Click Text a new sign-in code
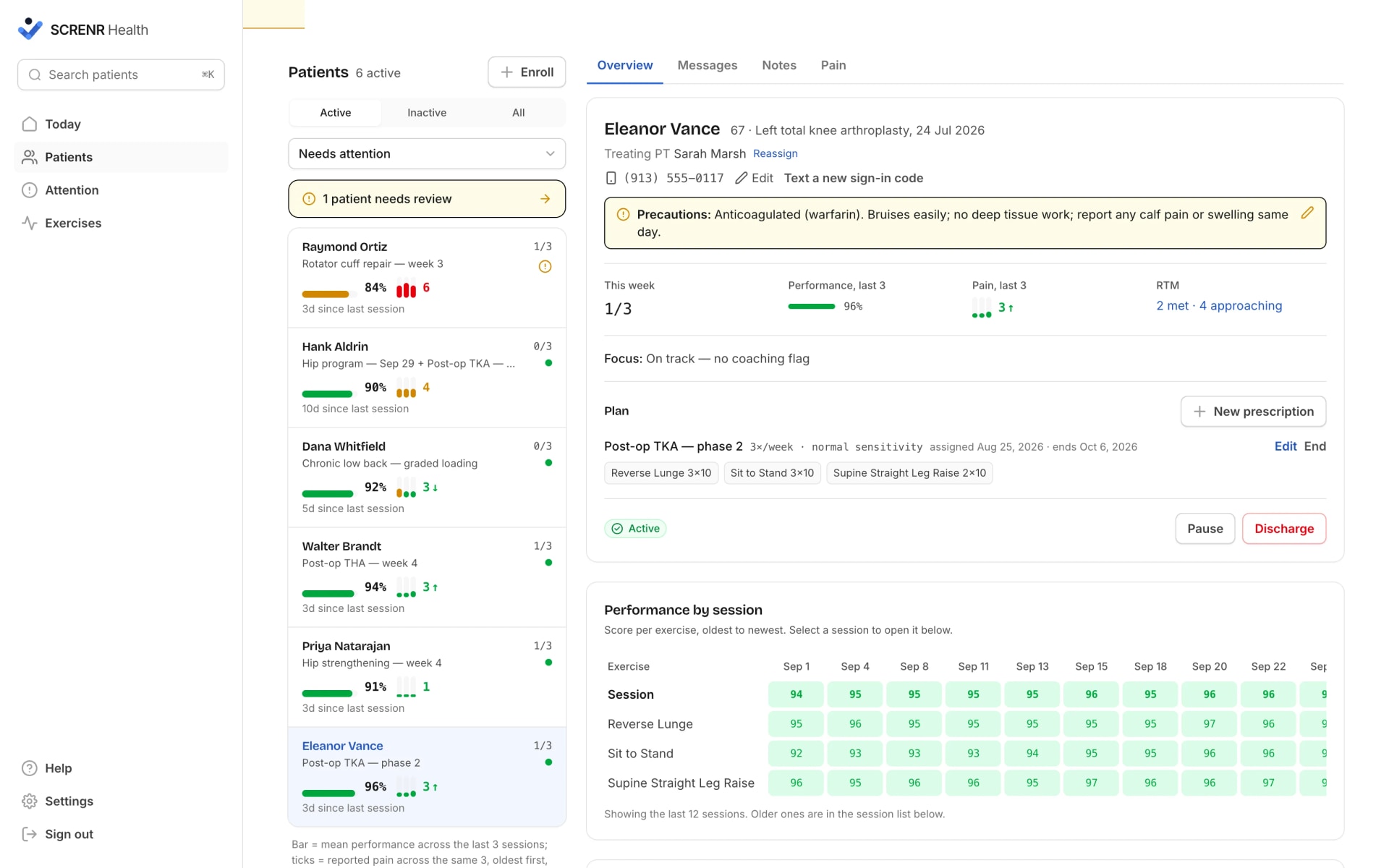Image resolution: width=1389 pixels, height=868 pixels. pos(854,178)
